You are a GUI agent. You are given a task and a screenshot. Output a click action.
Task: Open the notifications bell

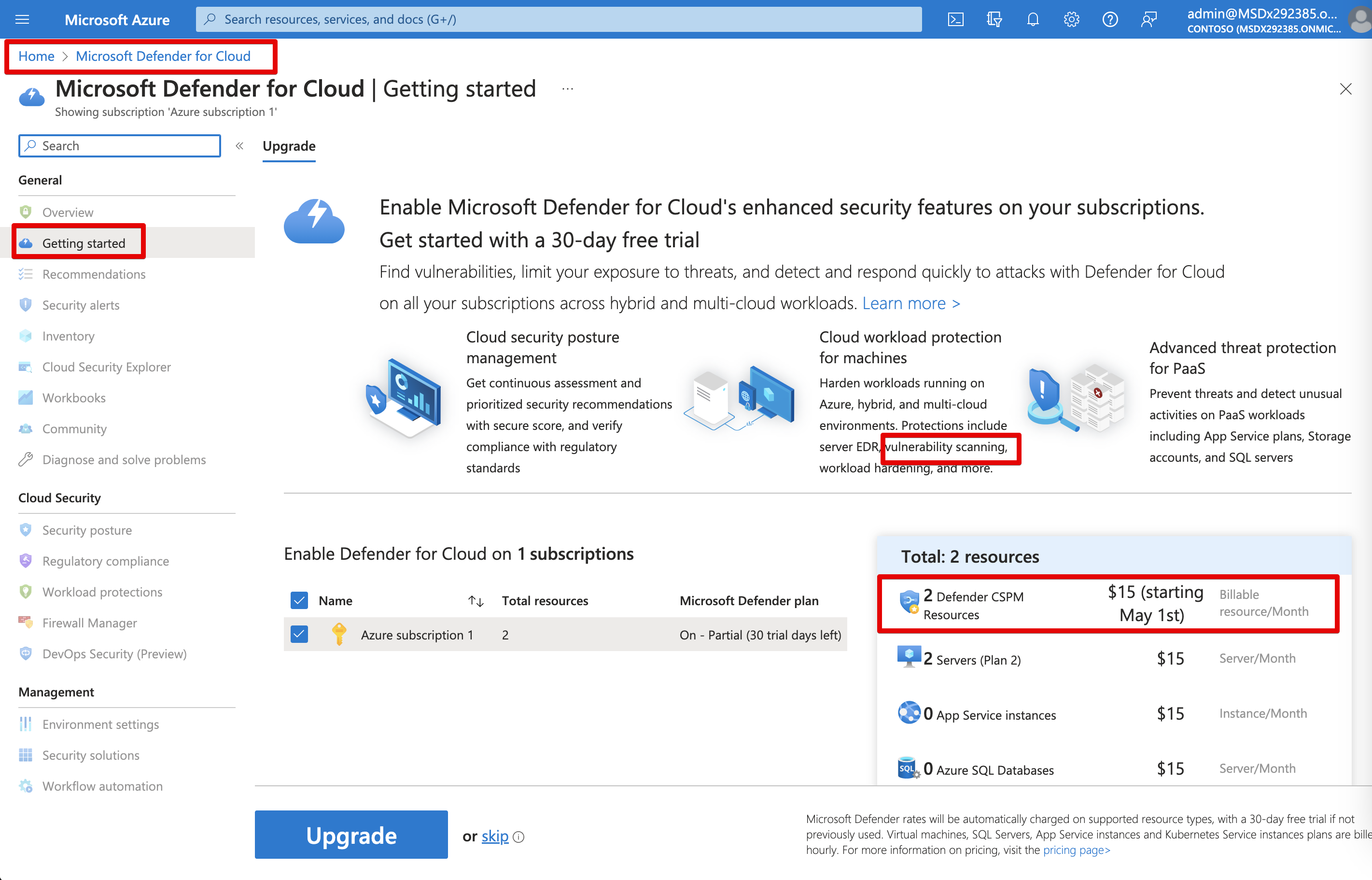[x=1033, y=19]
